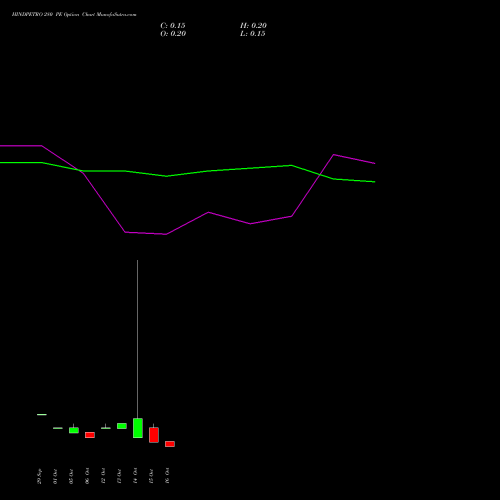
Task: Select the large red candle on 15 Oct
Action: tap(154, 435)
